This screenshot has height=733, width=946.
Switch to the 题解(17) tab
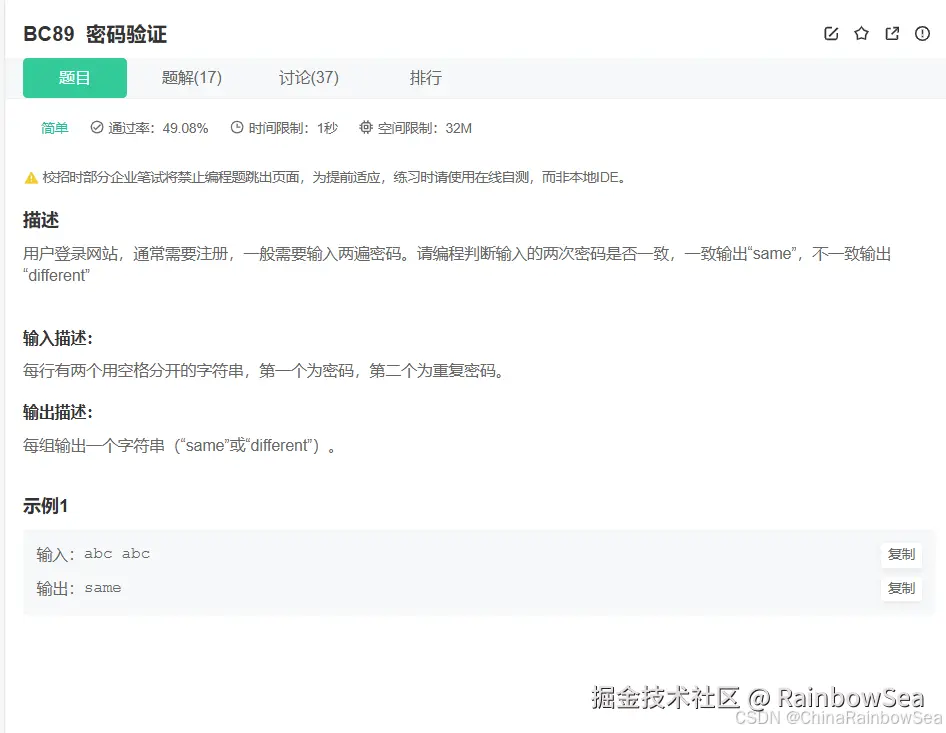(x=190, y=77)
